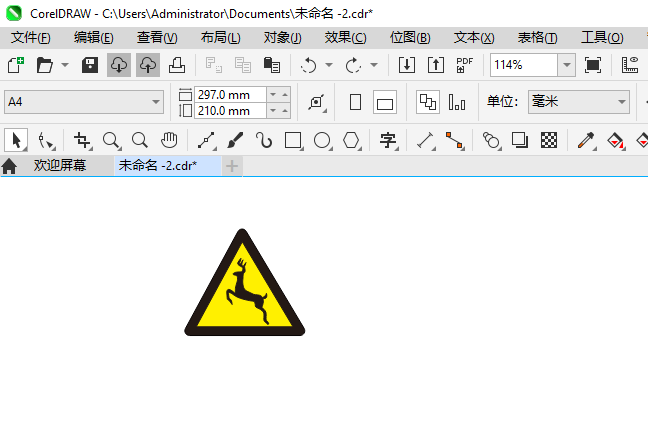
Task: Add a new document tab with plus
Action: point(232,166)
